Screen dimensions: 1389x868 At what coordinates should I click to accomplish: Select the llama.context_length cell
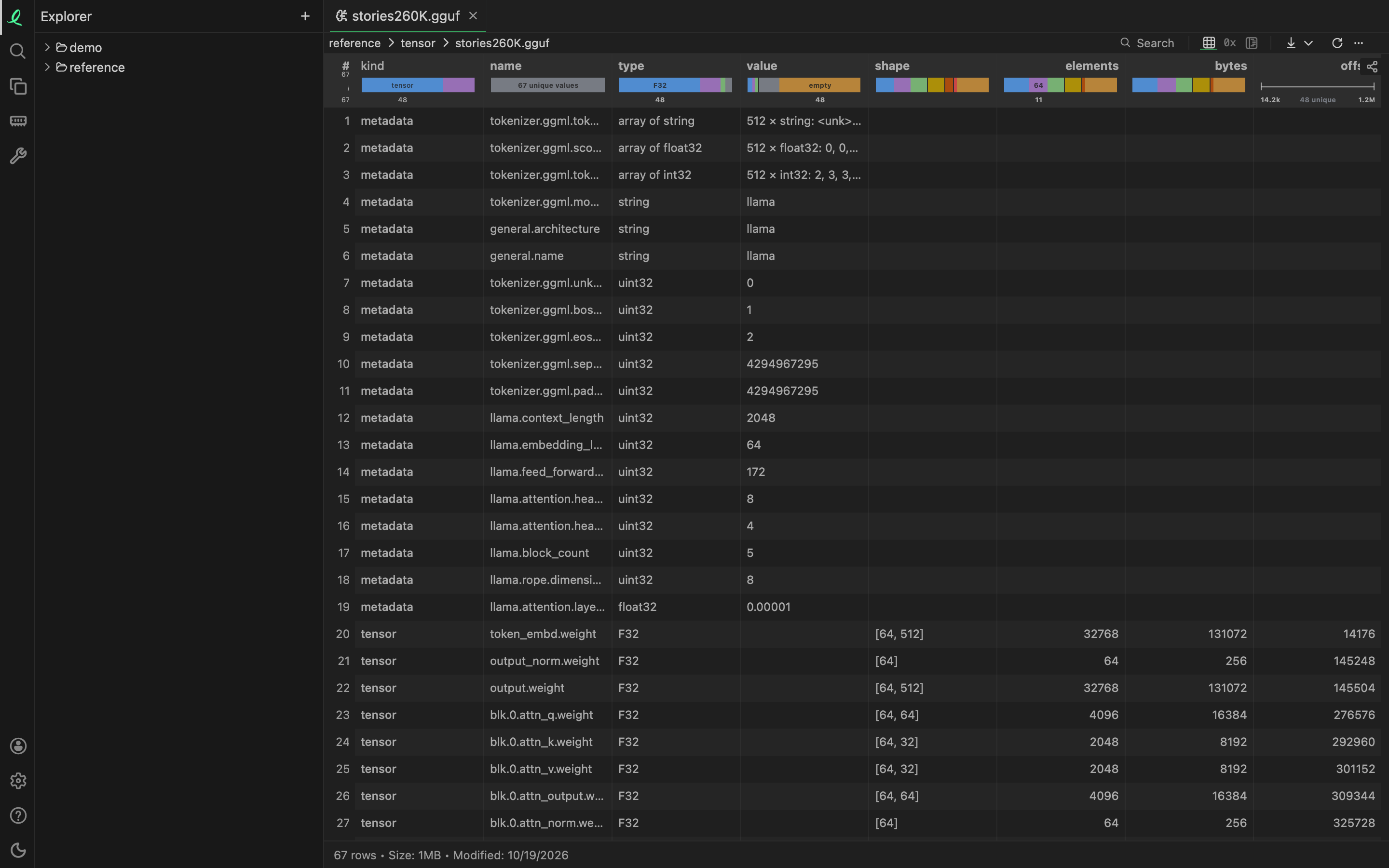(x=547, y=417)
